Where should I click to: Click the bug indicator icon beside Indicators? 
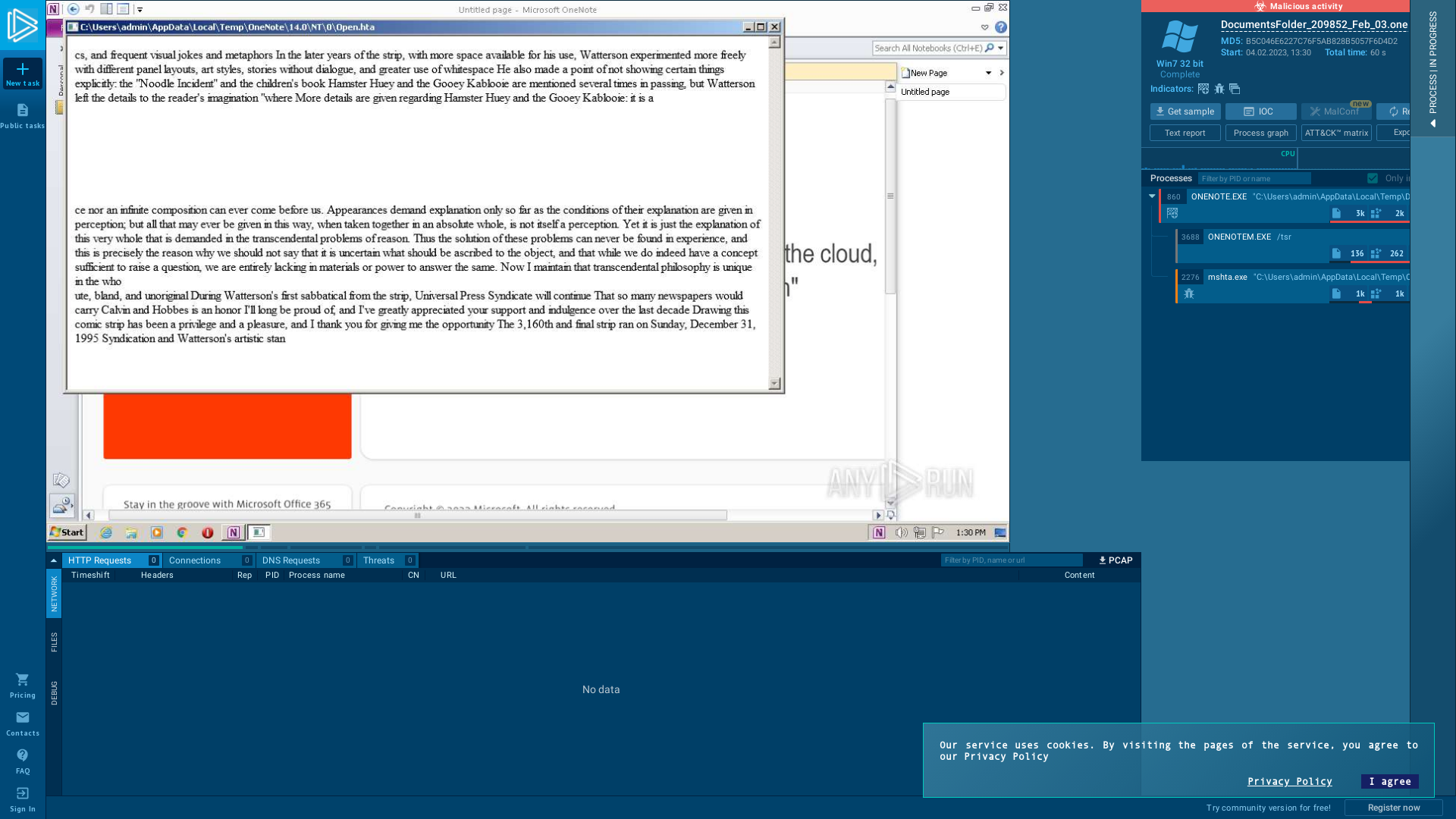tap(1219, 89)
